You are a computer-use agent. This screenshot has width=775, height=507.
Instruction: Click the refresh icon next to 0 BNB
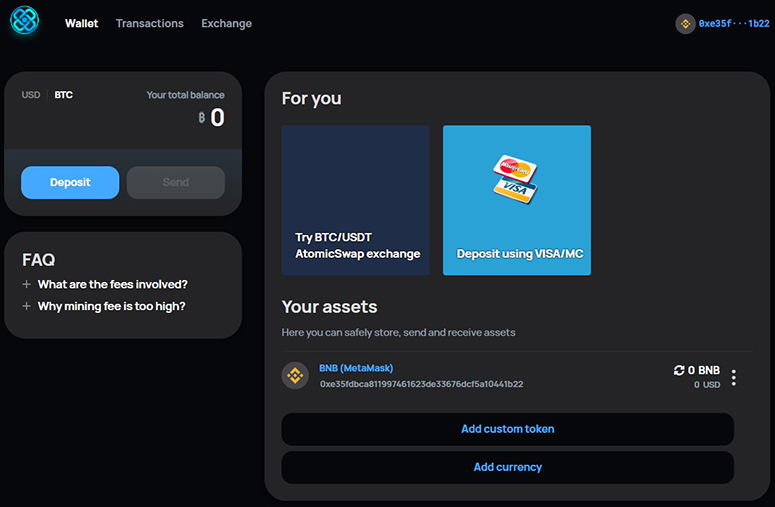pos(679,370)
